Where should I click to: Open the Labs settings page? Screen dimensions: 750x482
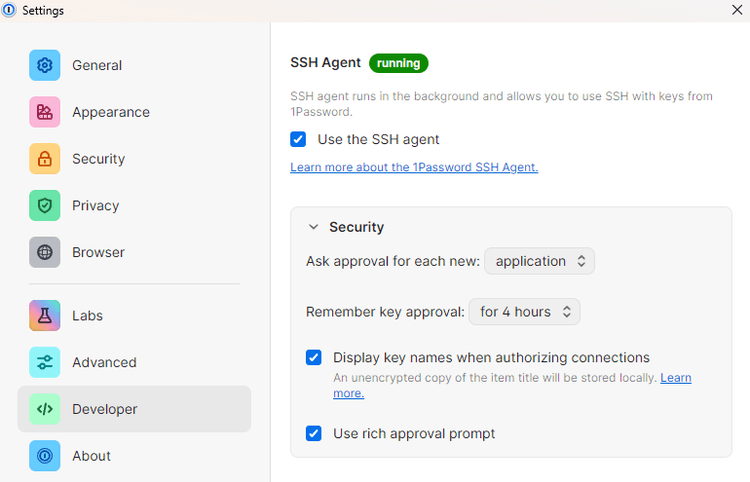pyautogui.click(x=134, y=316)
